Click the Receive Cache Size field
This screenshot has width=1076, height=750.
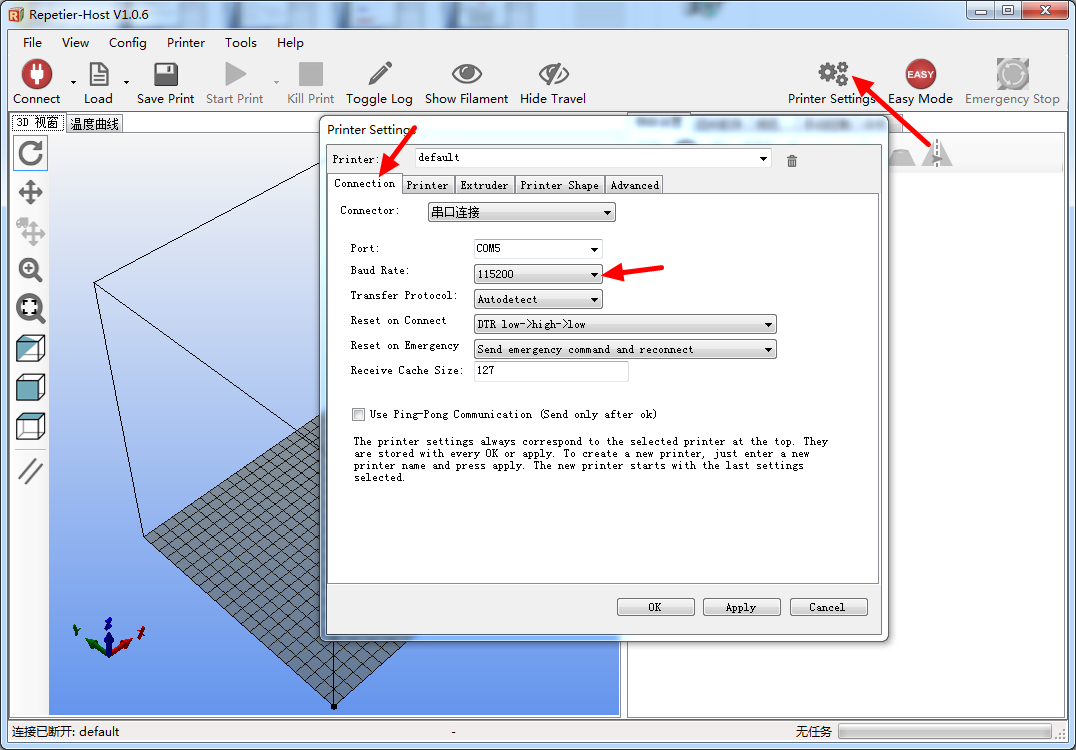(x=551, y=371)
